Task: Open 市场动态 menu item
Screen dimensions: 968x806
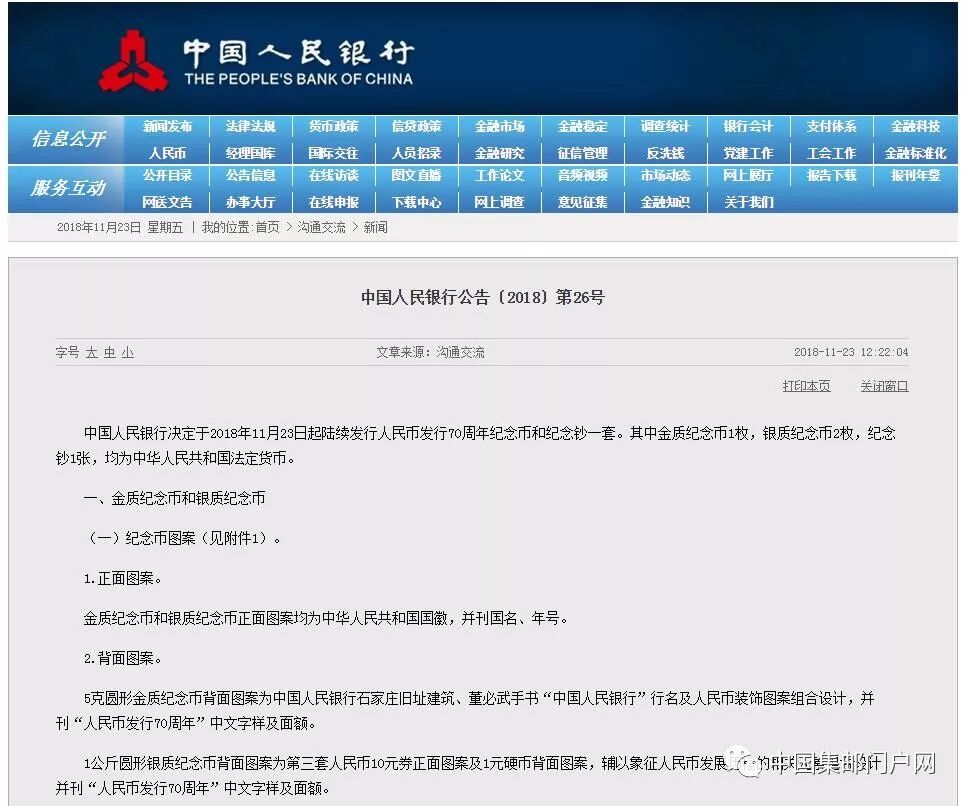Action: [x=665, y=176]
